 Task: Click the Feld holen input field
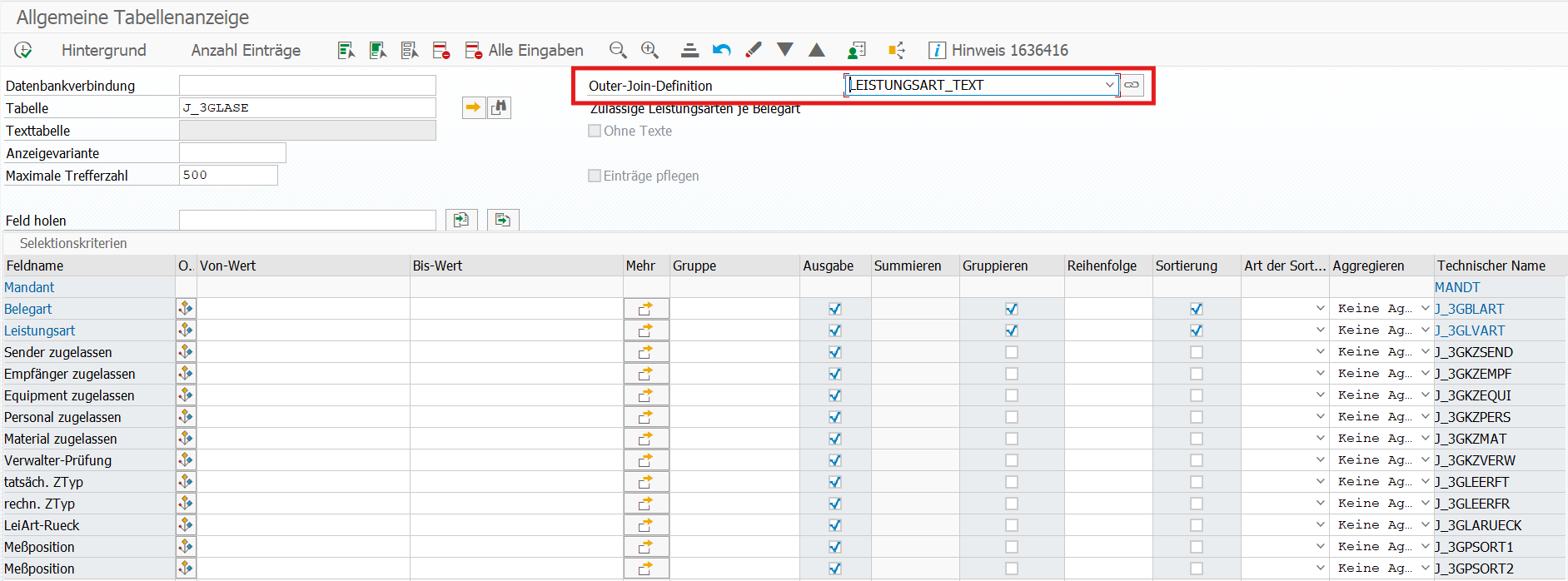click(307, 220)
